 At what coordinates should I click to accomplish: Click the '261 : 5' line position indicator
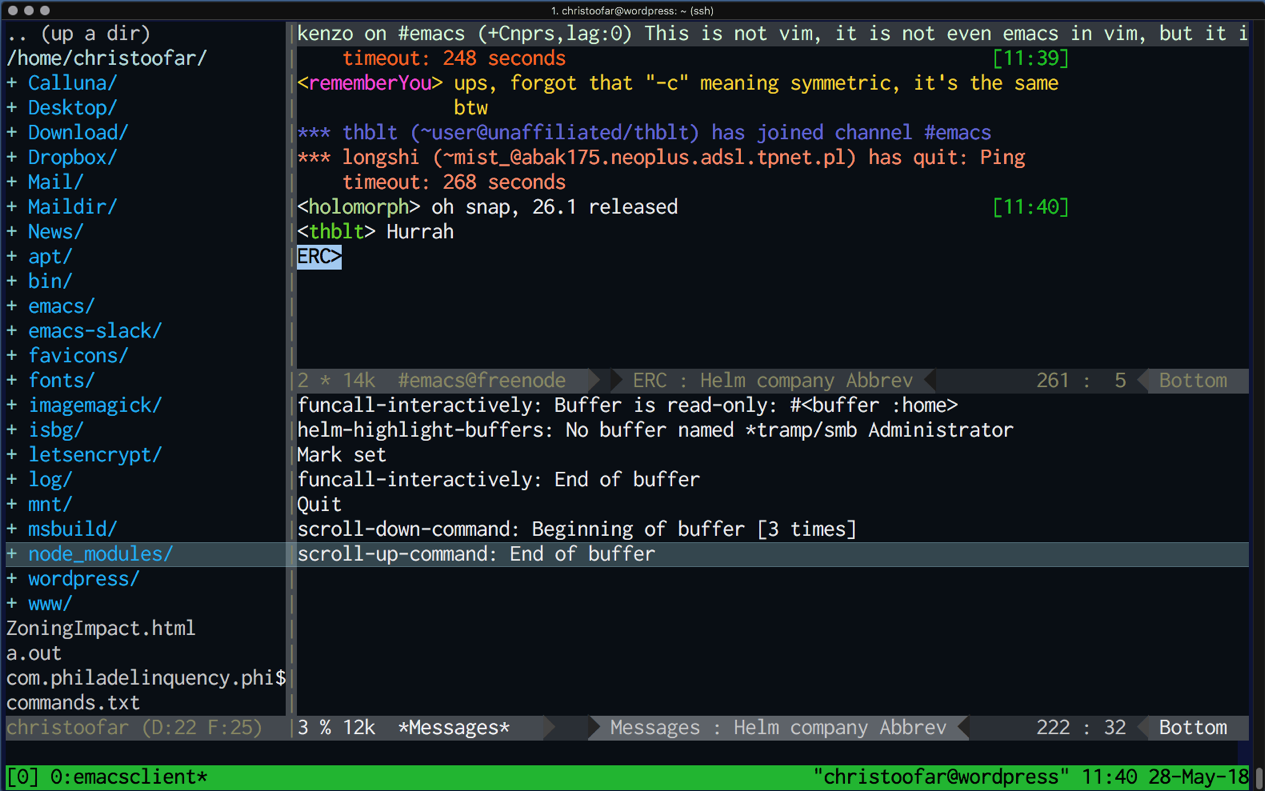tap(1081, 381)
